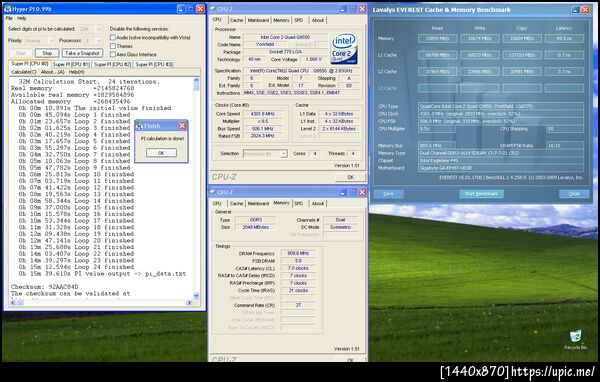The height and width of the screenshot is (382, 600).
Task: Open the Help menu in Hyper PI
Action: pyautogui.click(x=22, y=18)
